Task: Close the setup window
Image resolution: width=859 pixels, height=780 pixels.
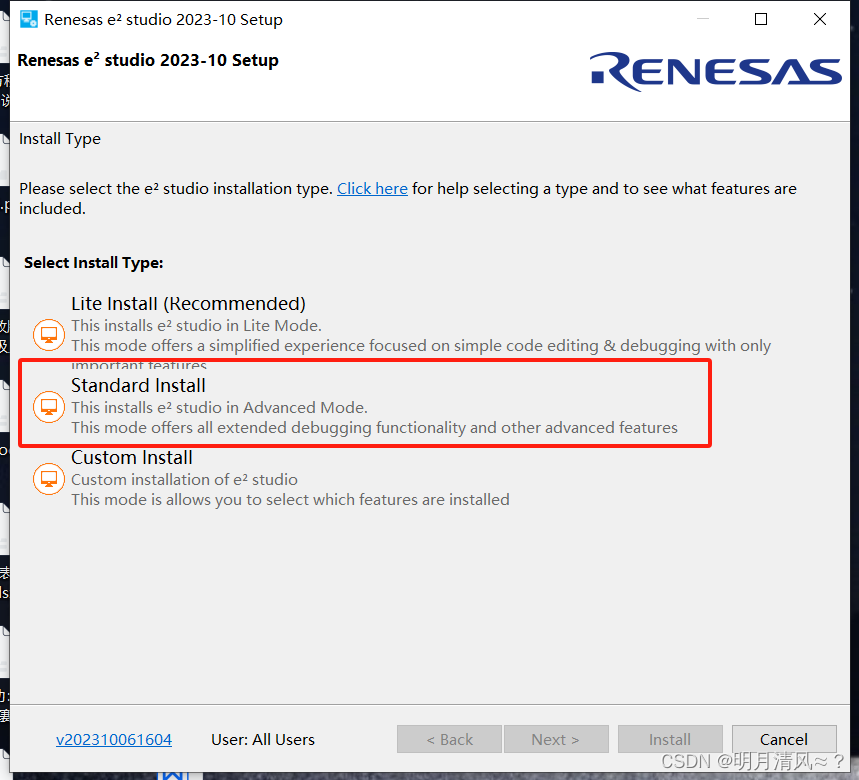Action: [820, 19]
